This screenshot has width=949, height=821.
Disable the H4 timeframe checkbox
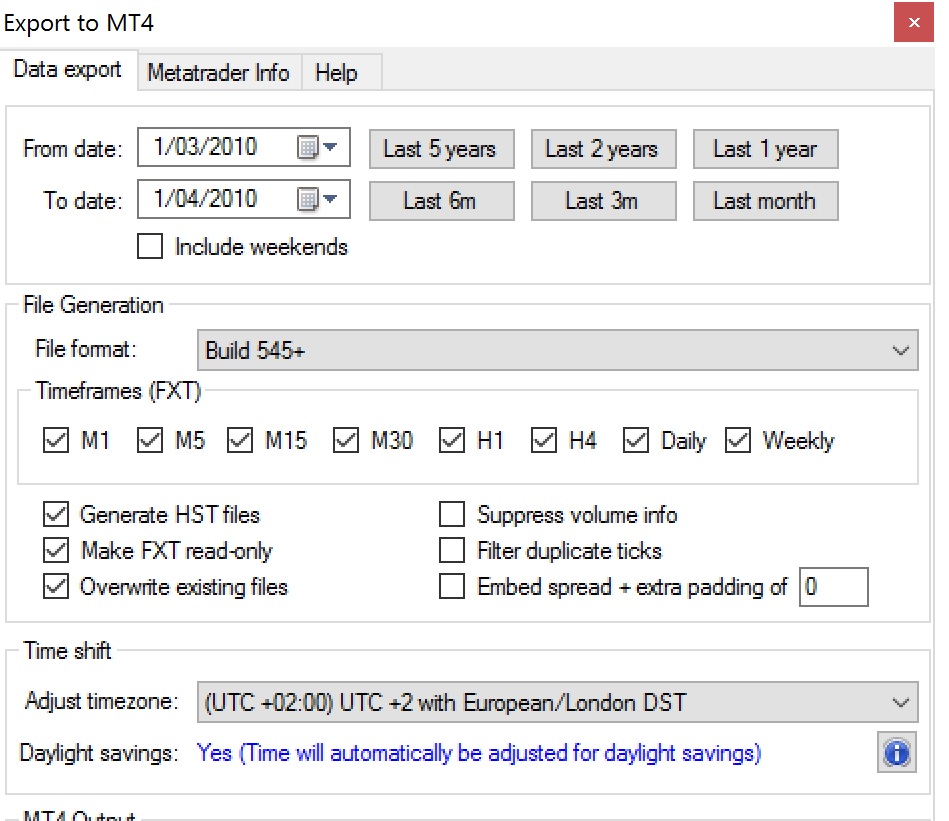[x=544, y=440]
